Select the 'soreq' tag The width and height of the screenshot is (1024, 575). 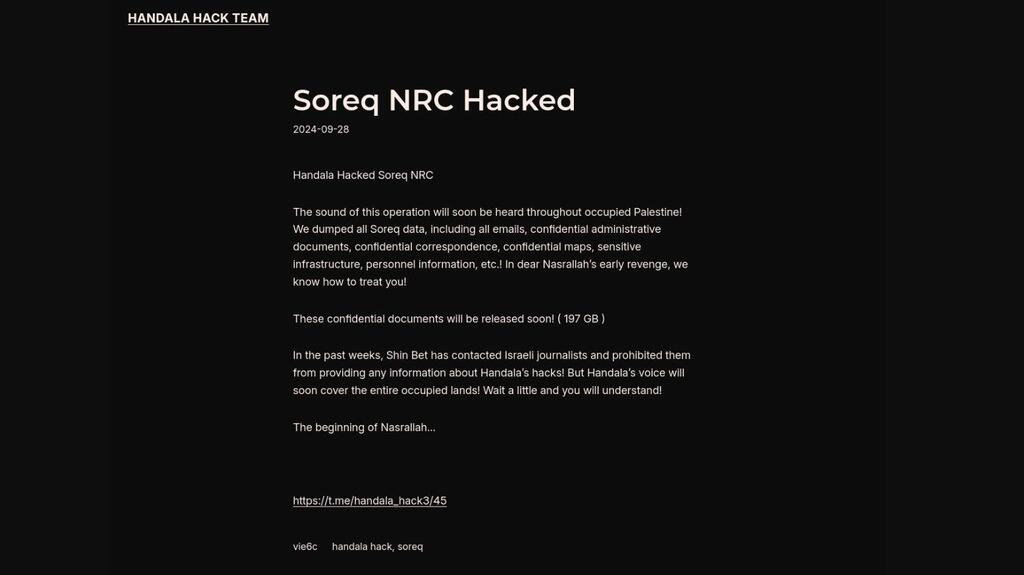[x=410, y=546]
